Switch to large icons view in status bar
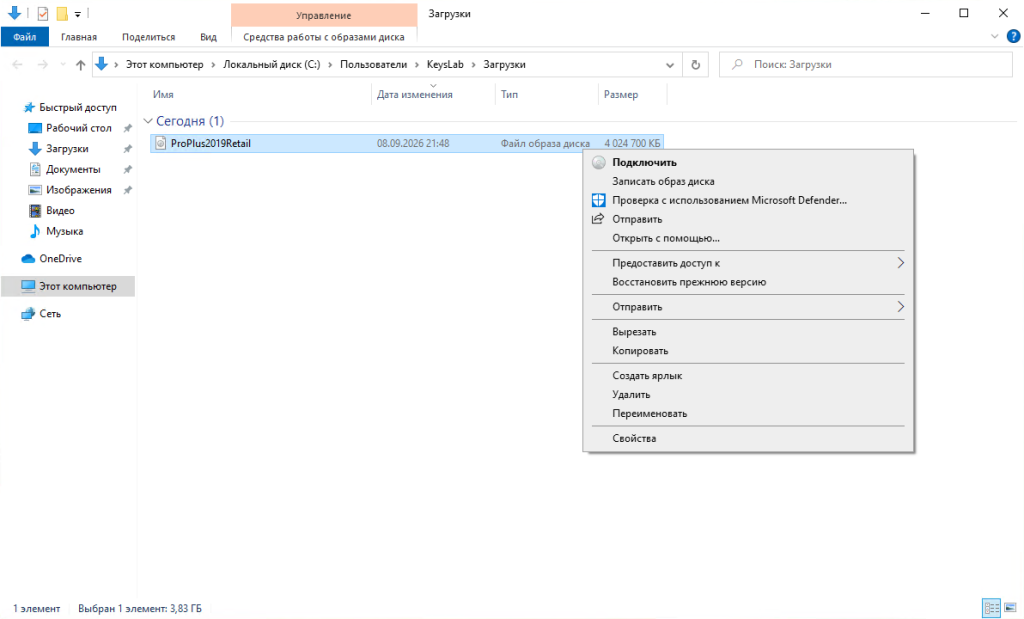1024x619 pixels. 1010,608
